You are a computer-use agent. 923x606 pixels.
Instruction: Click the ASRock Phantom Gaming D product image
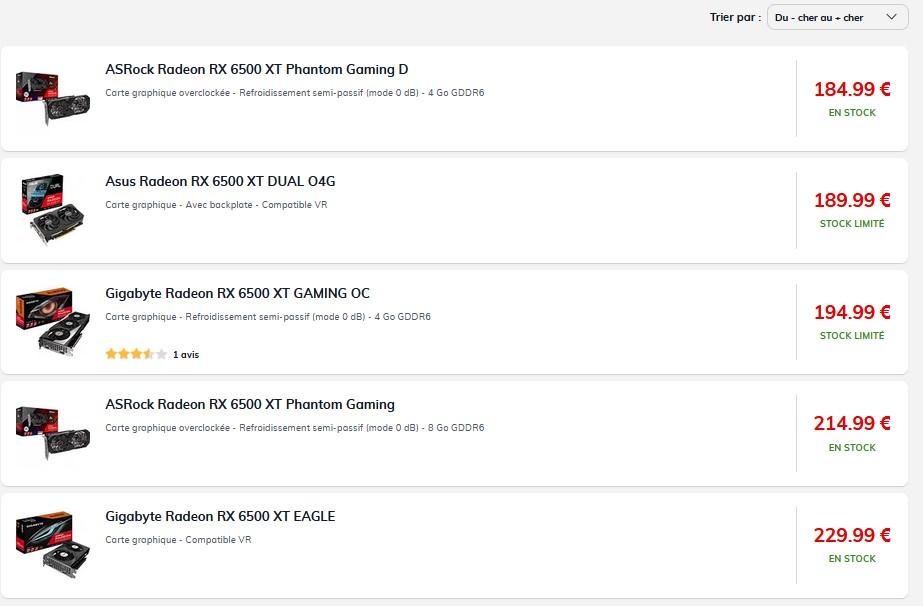(52, 97)
